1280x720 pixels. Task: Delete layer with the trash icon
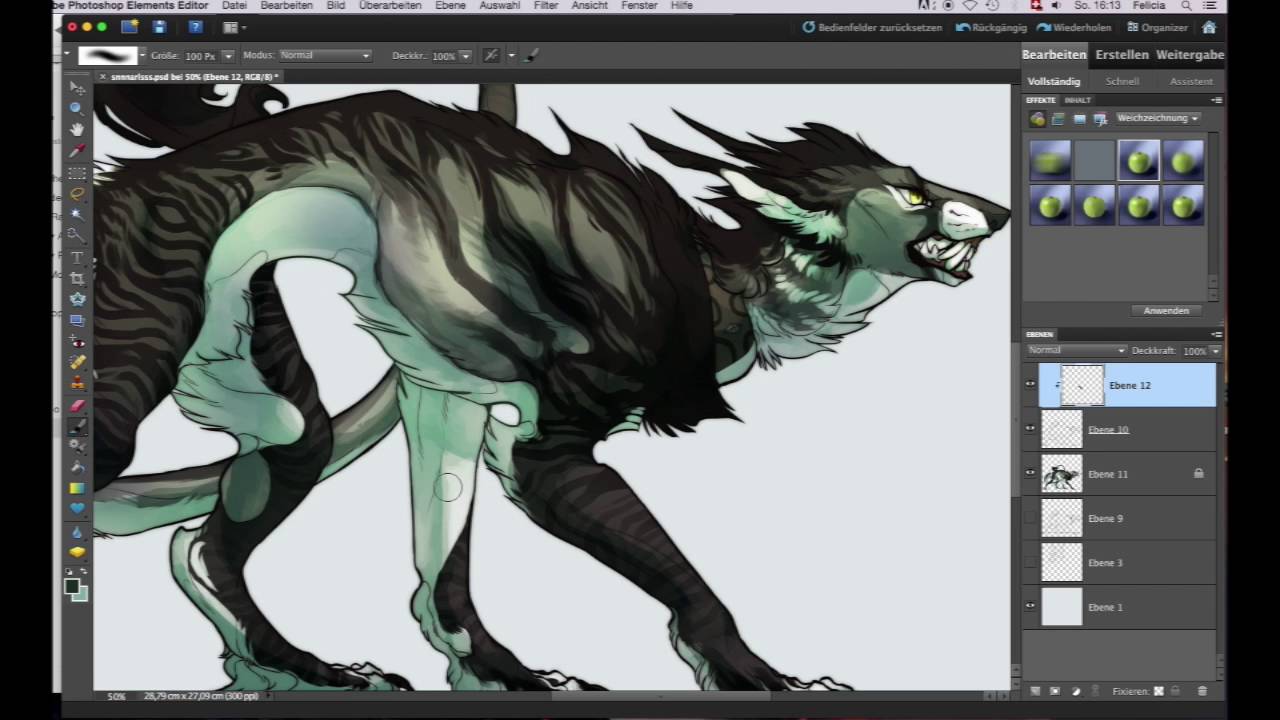[1202, 691]
